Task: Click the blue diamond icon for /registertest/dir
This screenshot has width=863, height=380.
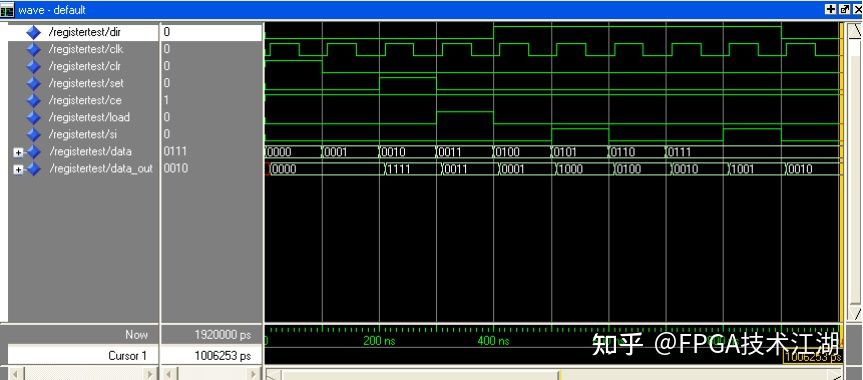Action: tap(34, 32)
